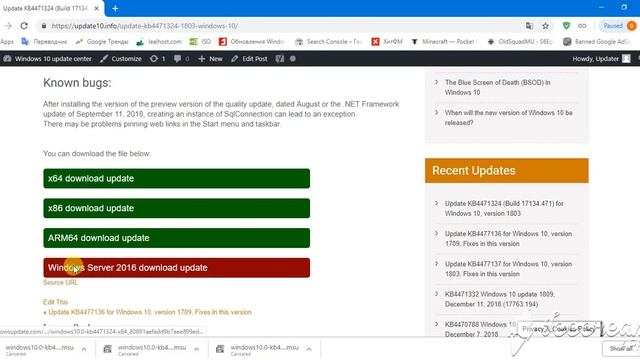Open previous post Update KB4477136 link
640x360 pixels.
[x=150, y=312]
